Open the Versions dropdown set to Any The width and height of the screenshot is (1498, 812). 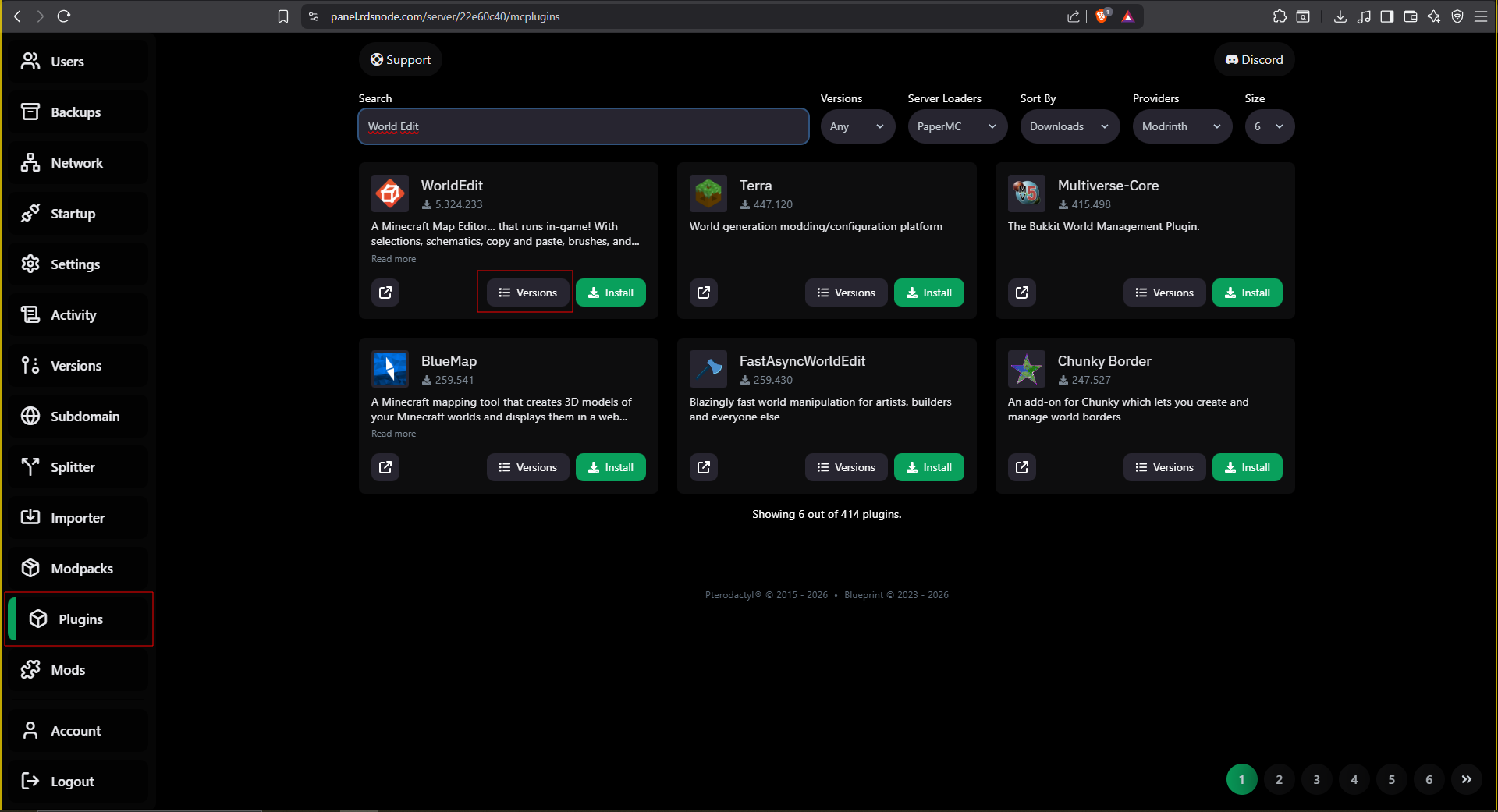coord(857,126)
